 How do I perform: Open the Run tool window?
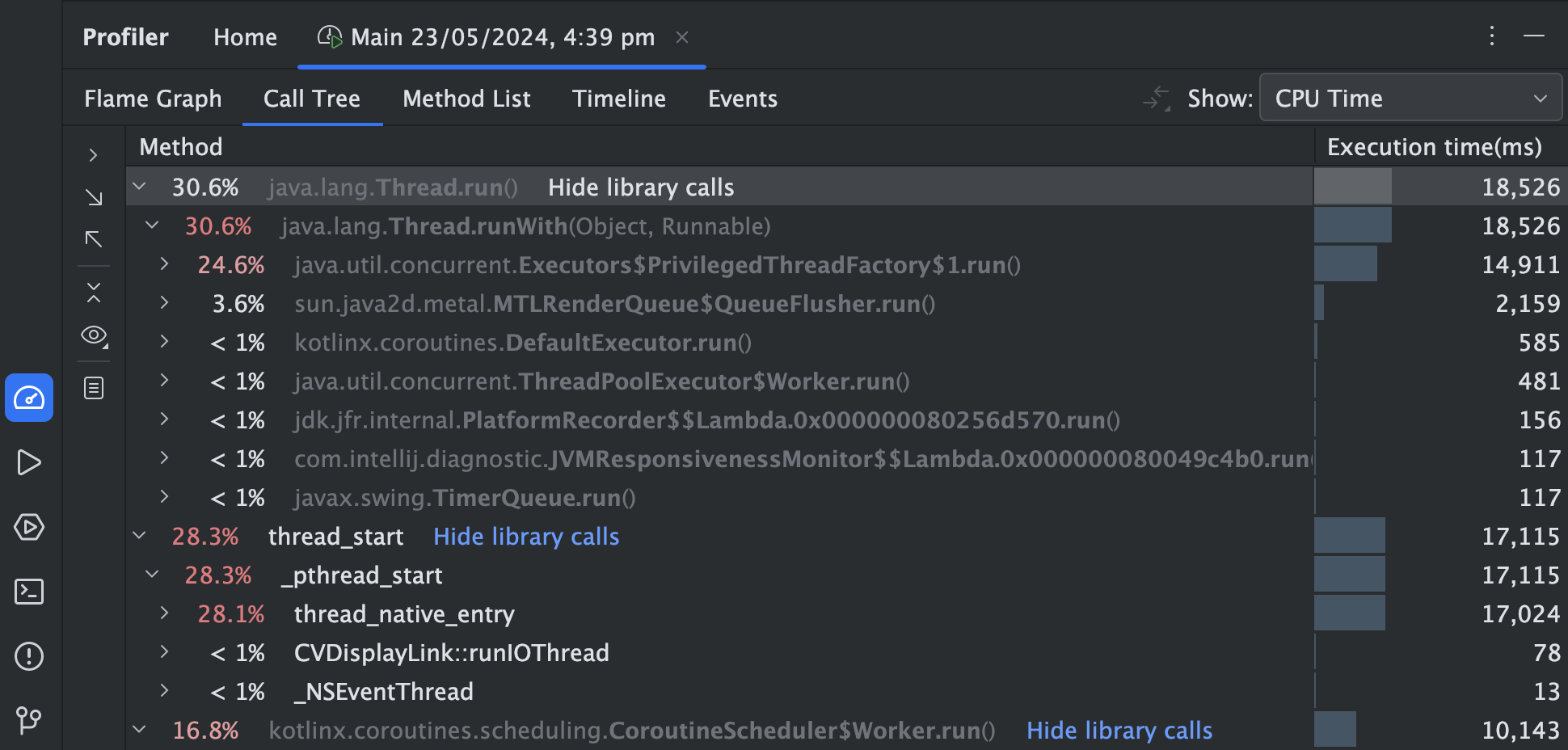(29, 462)
